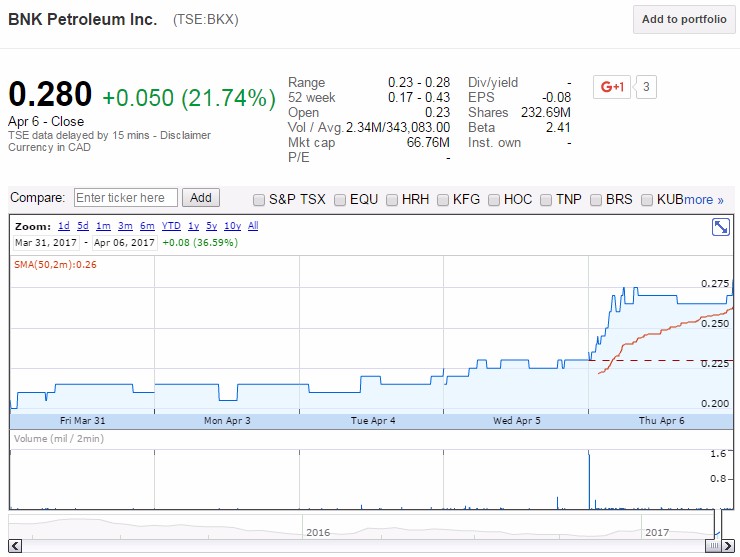740x557 pixels.
Task: Click the 52 week range 0.17 - 0.43
Action: point(419,97)
